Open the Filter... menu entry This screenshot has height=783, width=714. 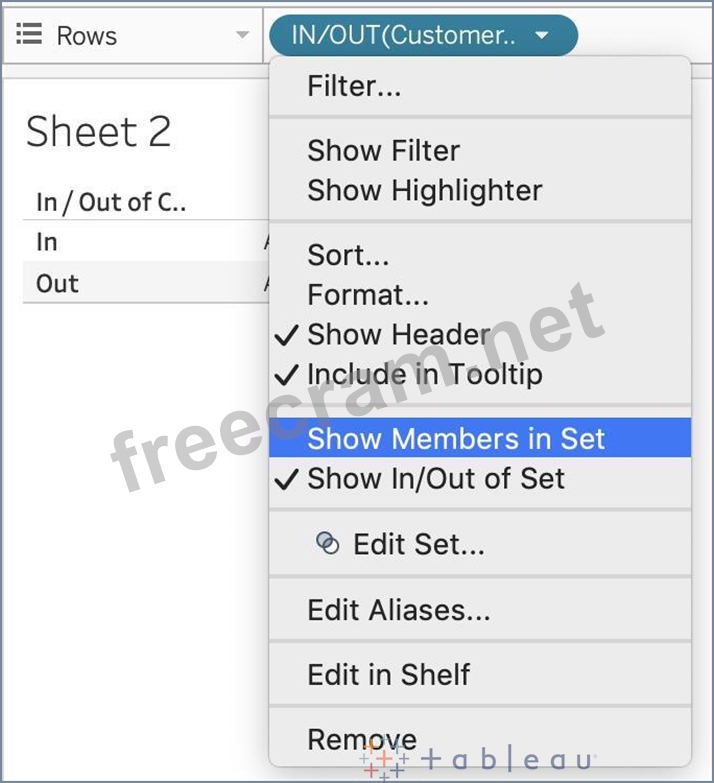pos(354,87)
